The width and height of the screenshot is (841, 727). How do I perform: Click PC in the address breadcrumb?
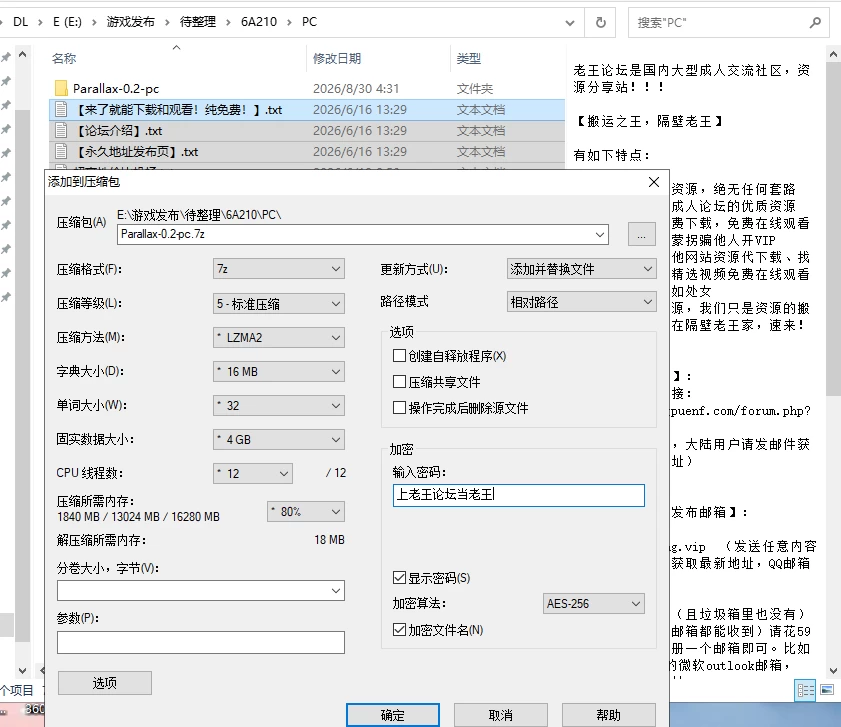coord(309,22)
